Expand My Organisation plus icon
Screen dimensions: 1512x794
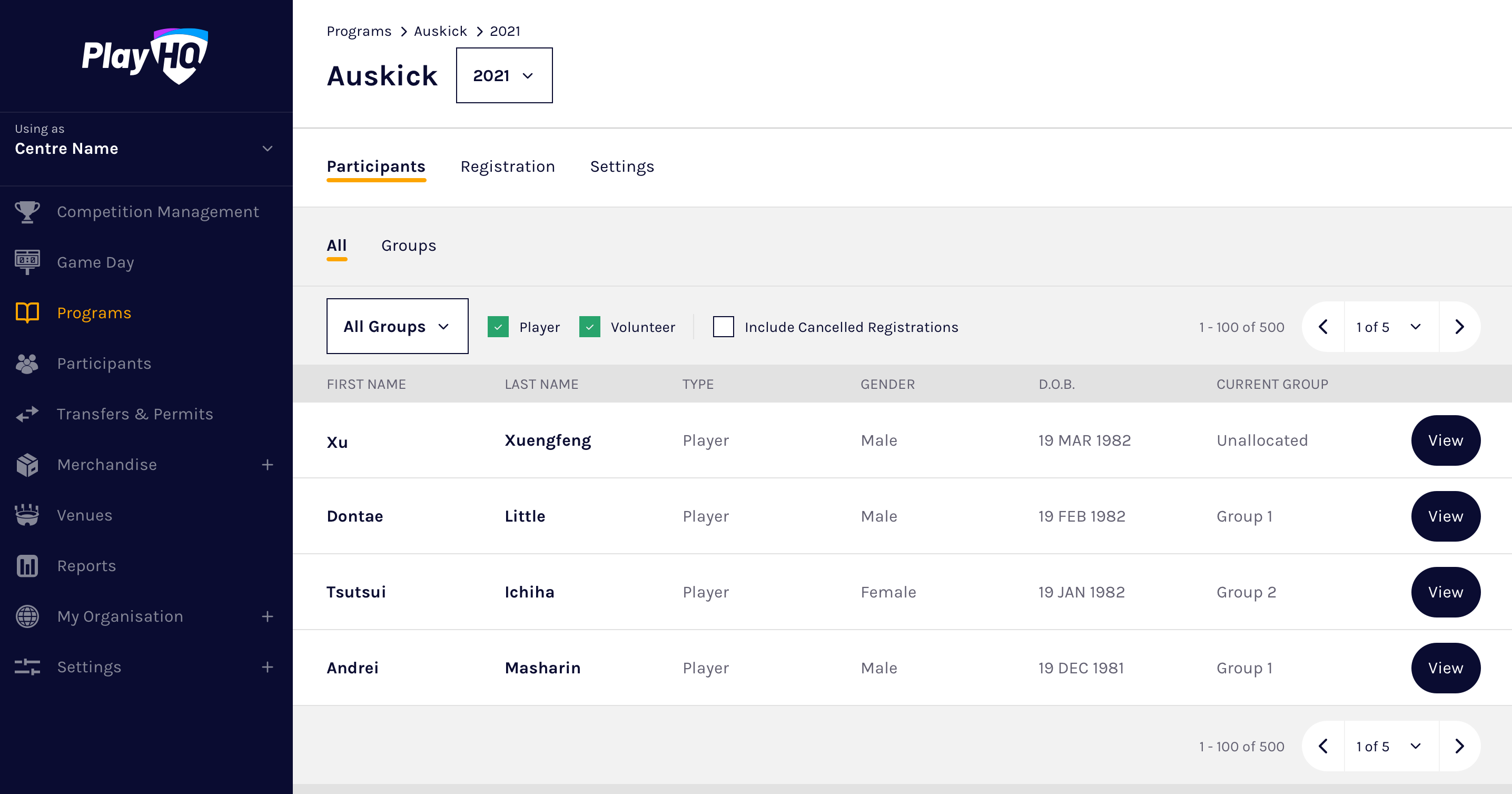point(267,616)
